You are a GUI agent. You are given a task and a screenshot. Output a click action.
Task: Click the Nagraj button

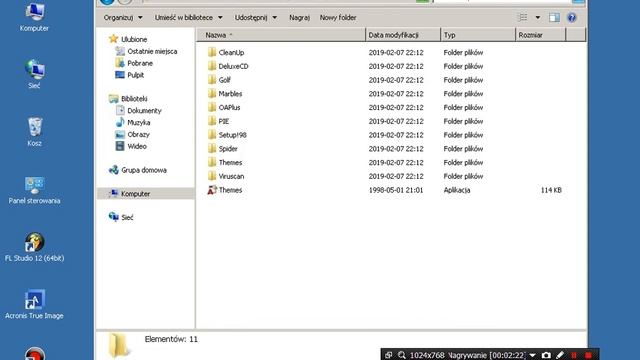pos(300,18)
